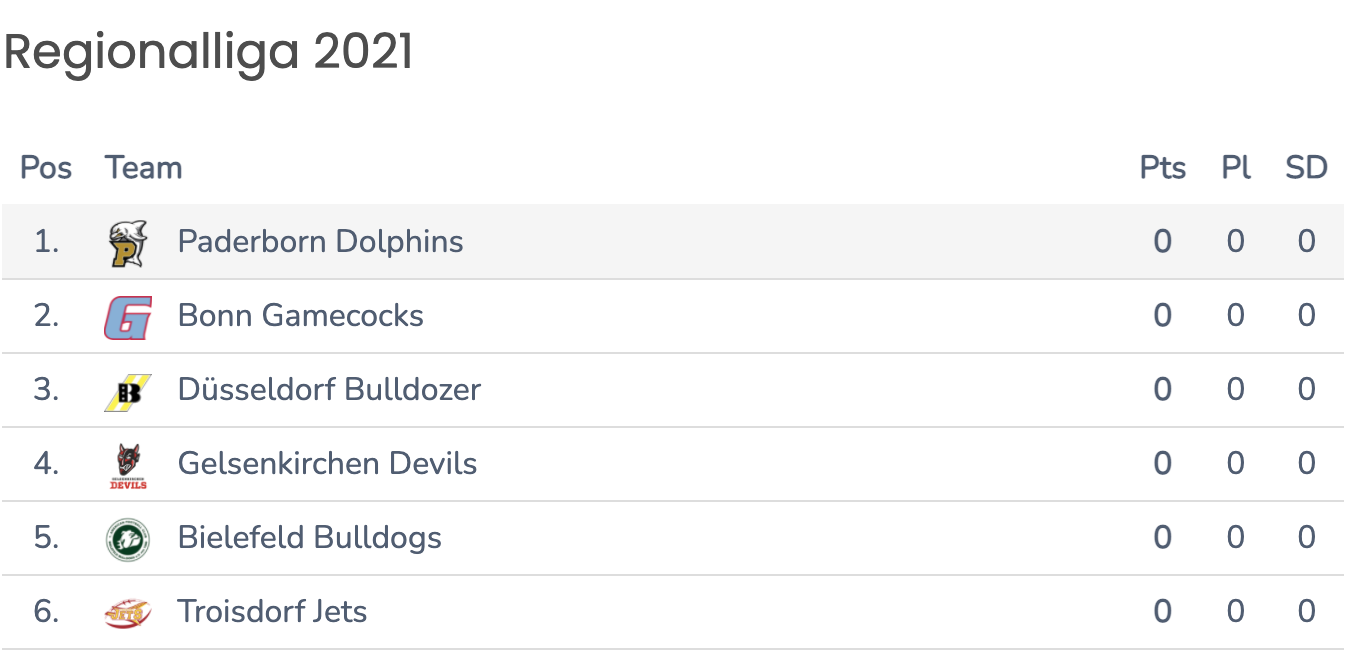The height and width of the screenshot is (668, 1356).
Task: Select position 1. in the first row
Action: click(46, 242)
